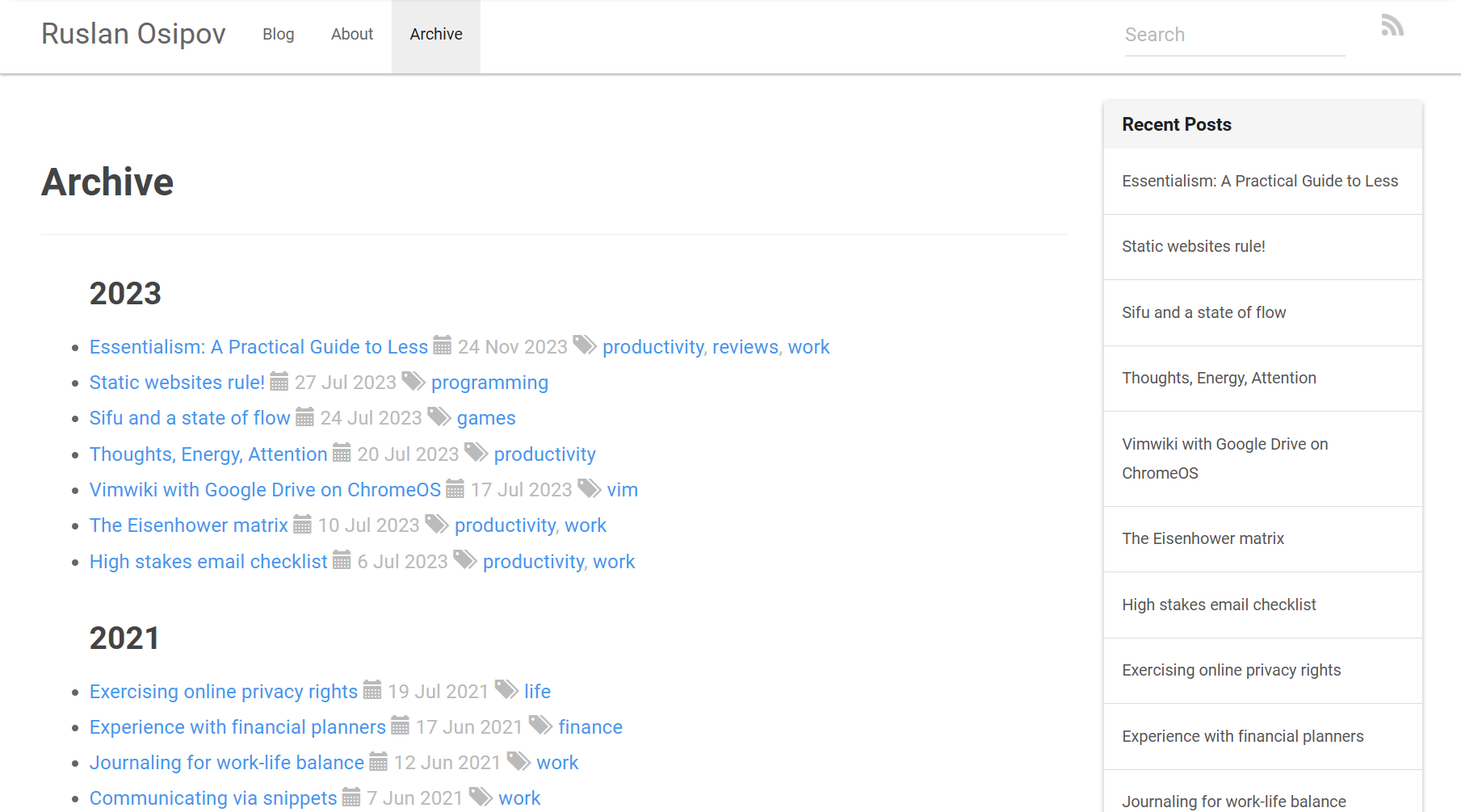Focus the Search input field
This screenshot has height=812, width=1461.
(x=1234, y=35)
